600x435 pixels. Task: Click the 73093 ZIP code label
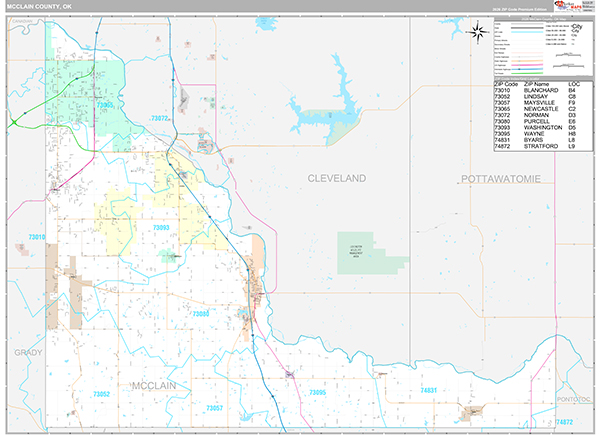point(159,228)
